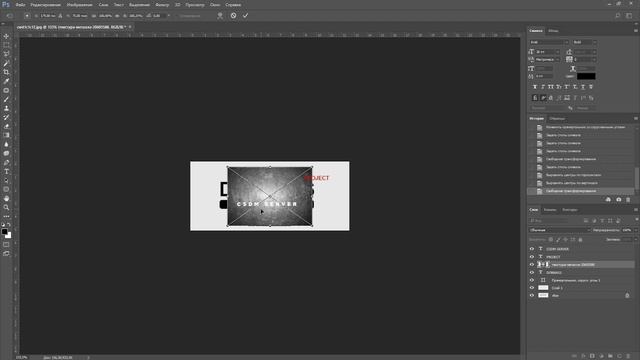This screenshot has width=640, height=360.
Task: Toggle strikethrough in Character panel
Action: 591,87
